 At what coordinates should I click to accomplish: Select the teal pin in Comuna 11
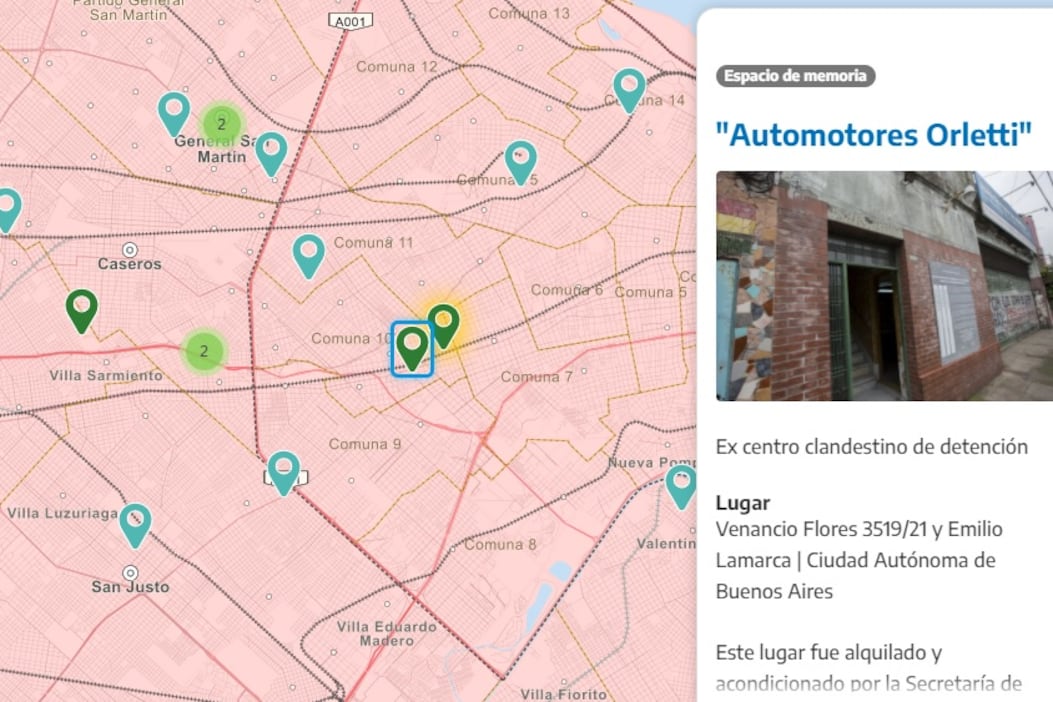(x=310, y=253)
